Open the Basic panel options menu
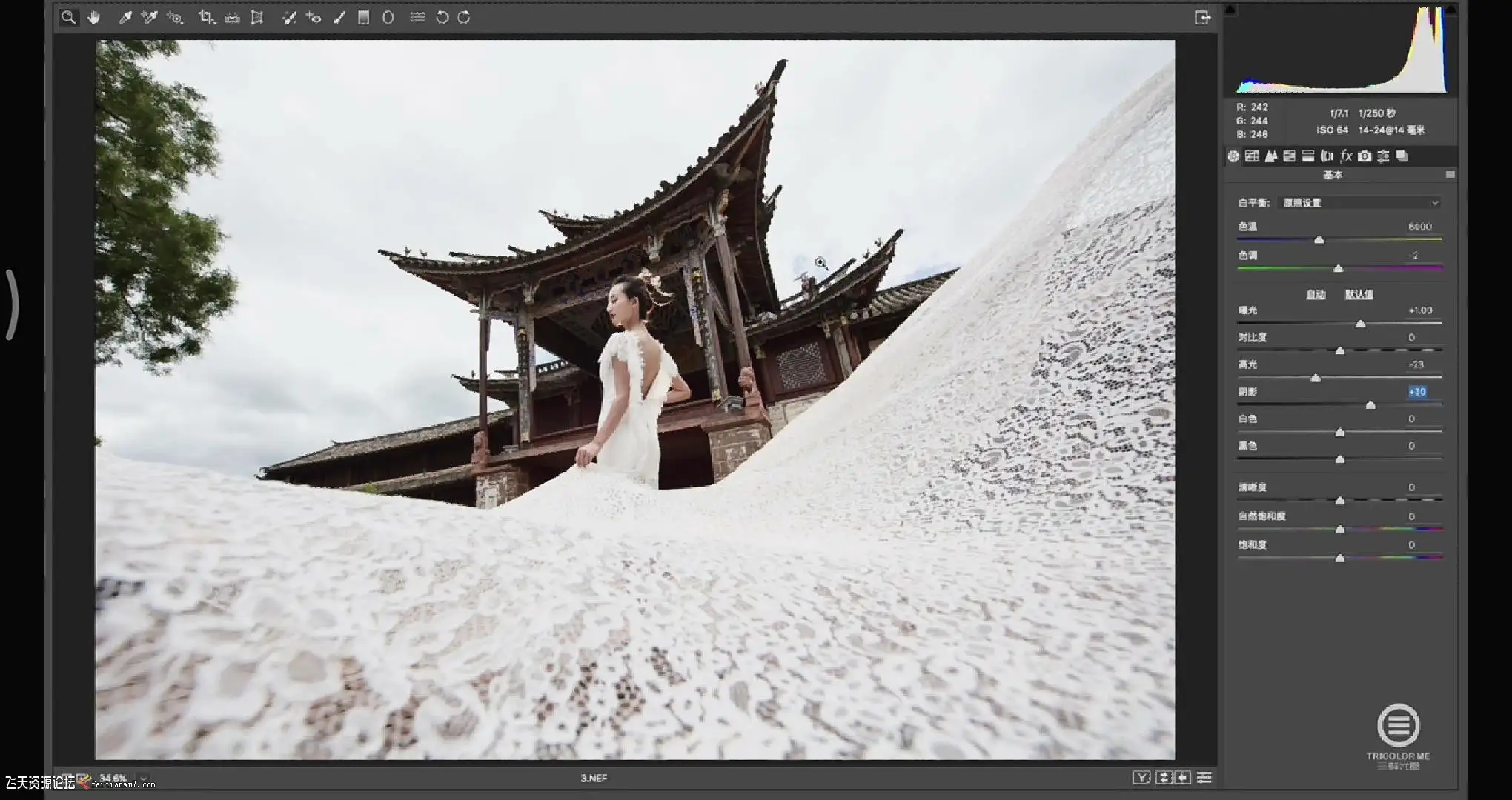The height and width of the screenshot is (800, 1512). pyautogui.click(x=1450, y=175)
